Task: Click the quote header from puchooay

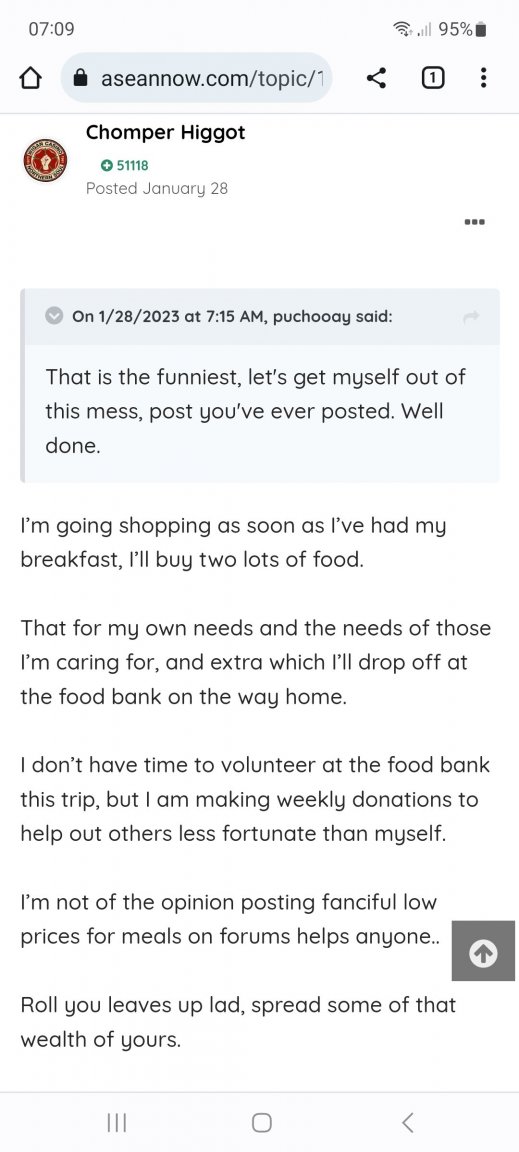Action: pyautogui.click(x=232, y=317)
